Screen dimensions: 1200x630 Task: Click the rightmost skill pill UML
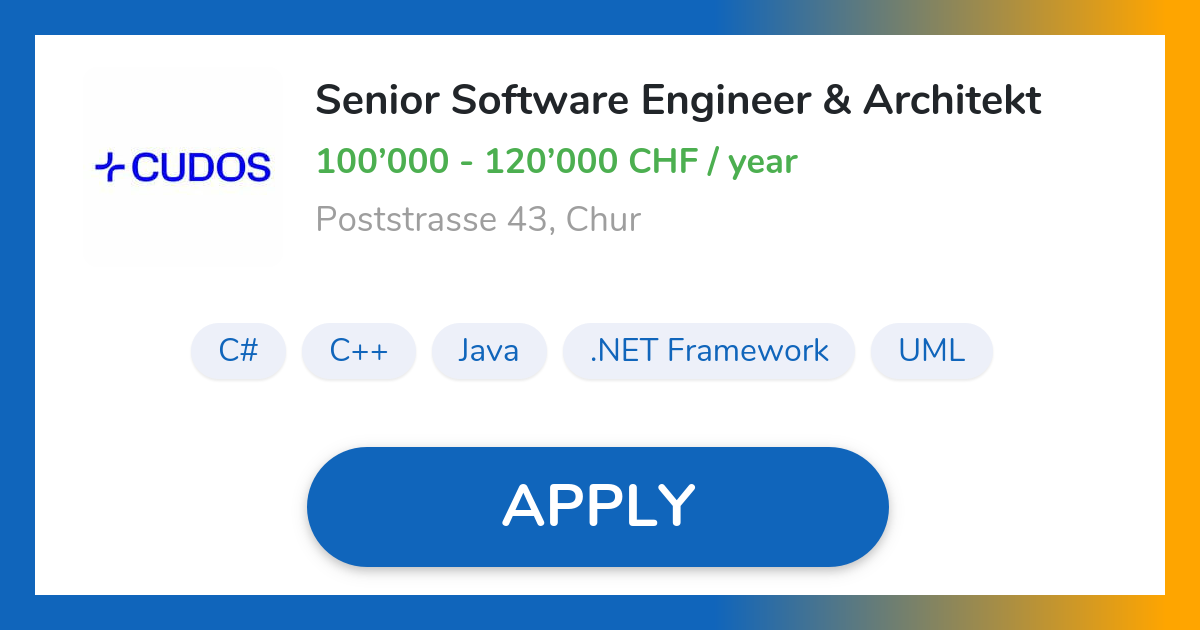931,351
